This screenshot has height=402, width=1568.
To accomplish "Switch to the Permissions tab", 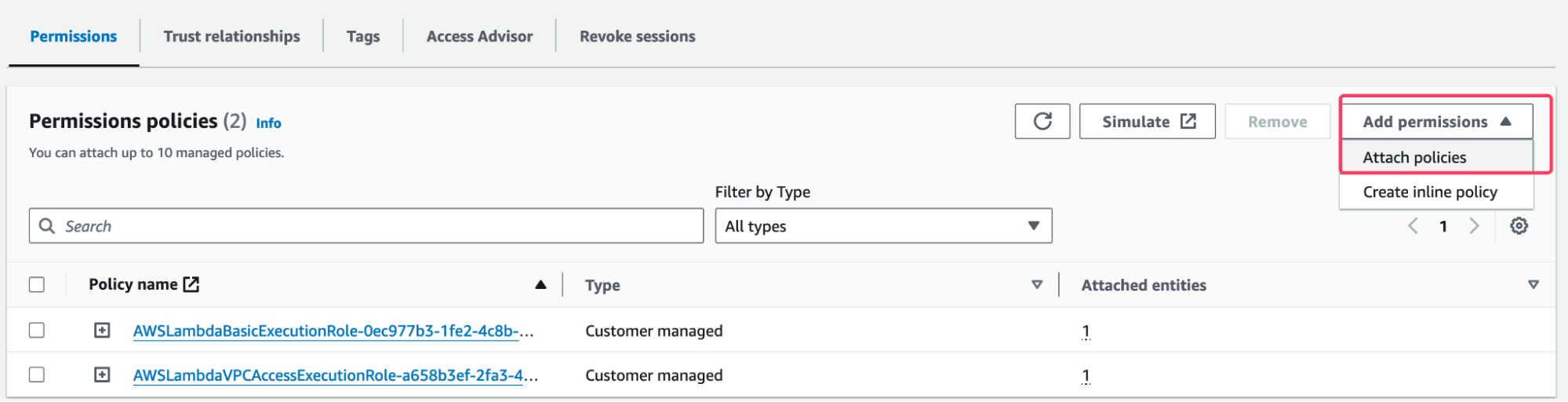I will click(x=74, y=36).
